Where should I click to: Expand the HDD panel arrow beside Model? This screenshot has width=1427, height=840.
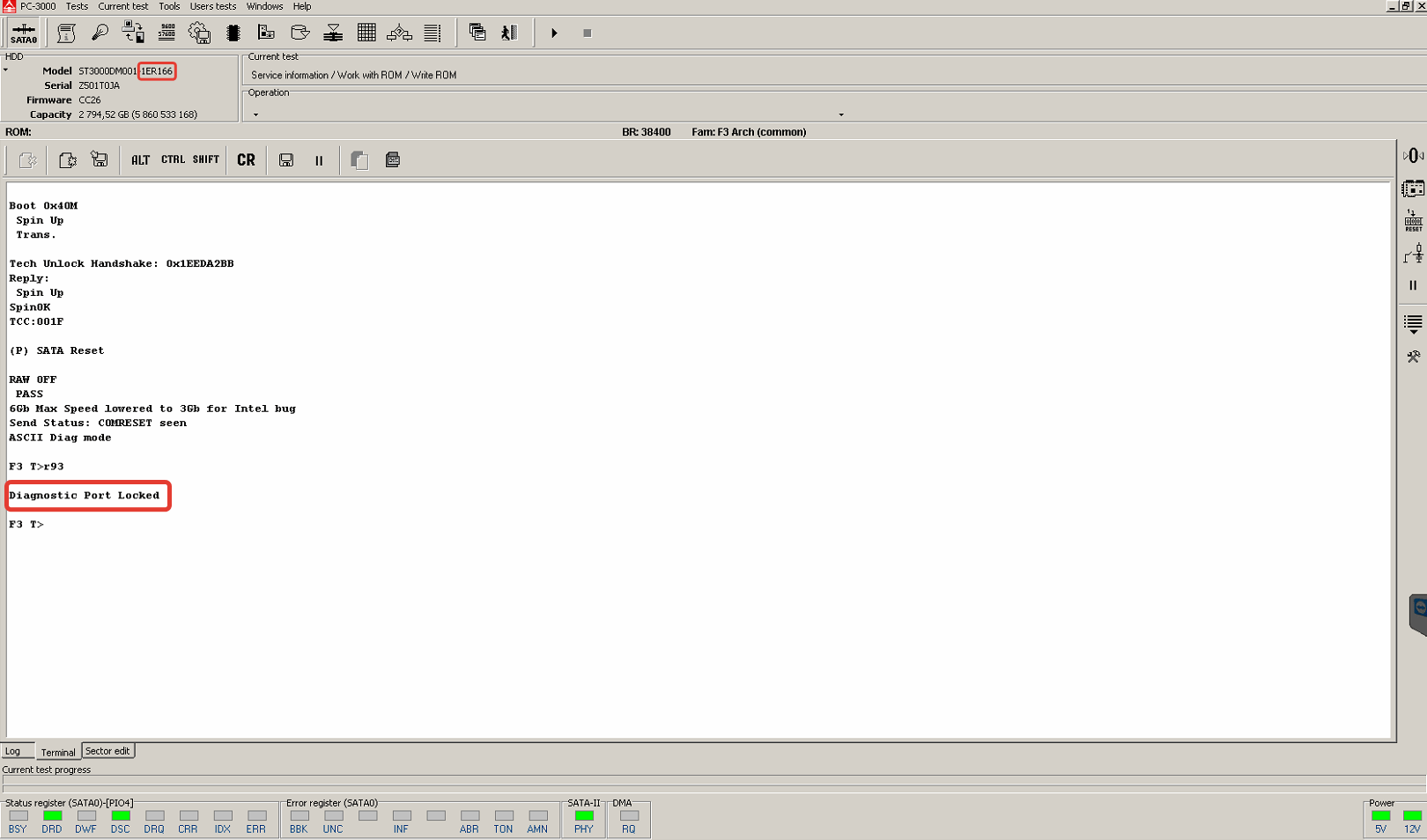pos(6,70)
